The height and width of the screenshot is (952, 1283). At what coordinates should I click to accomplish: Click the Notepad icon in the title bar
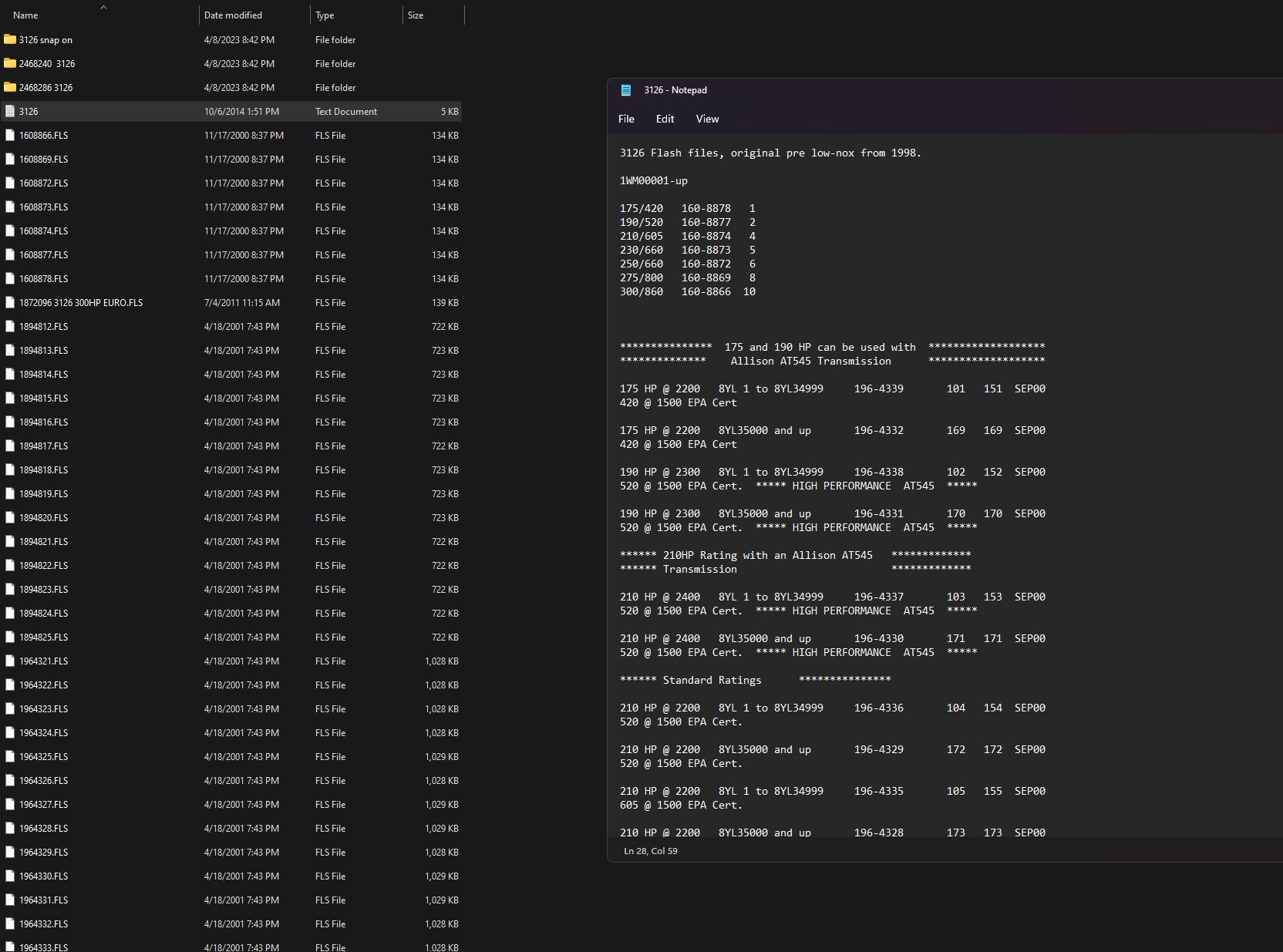pos(626,89)
